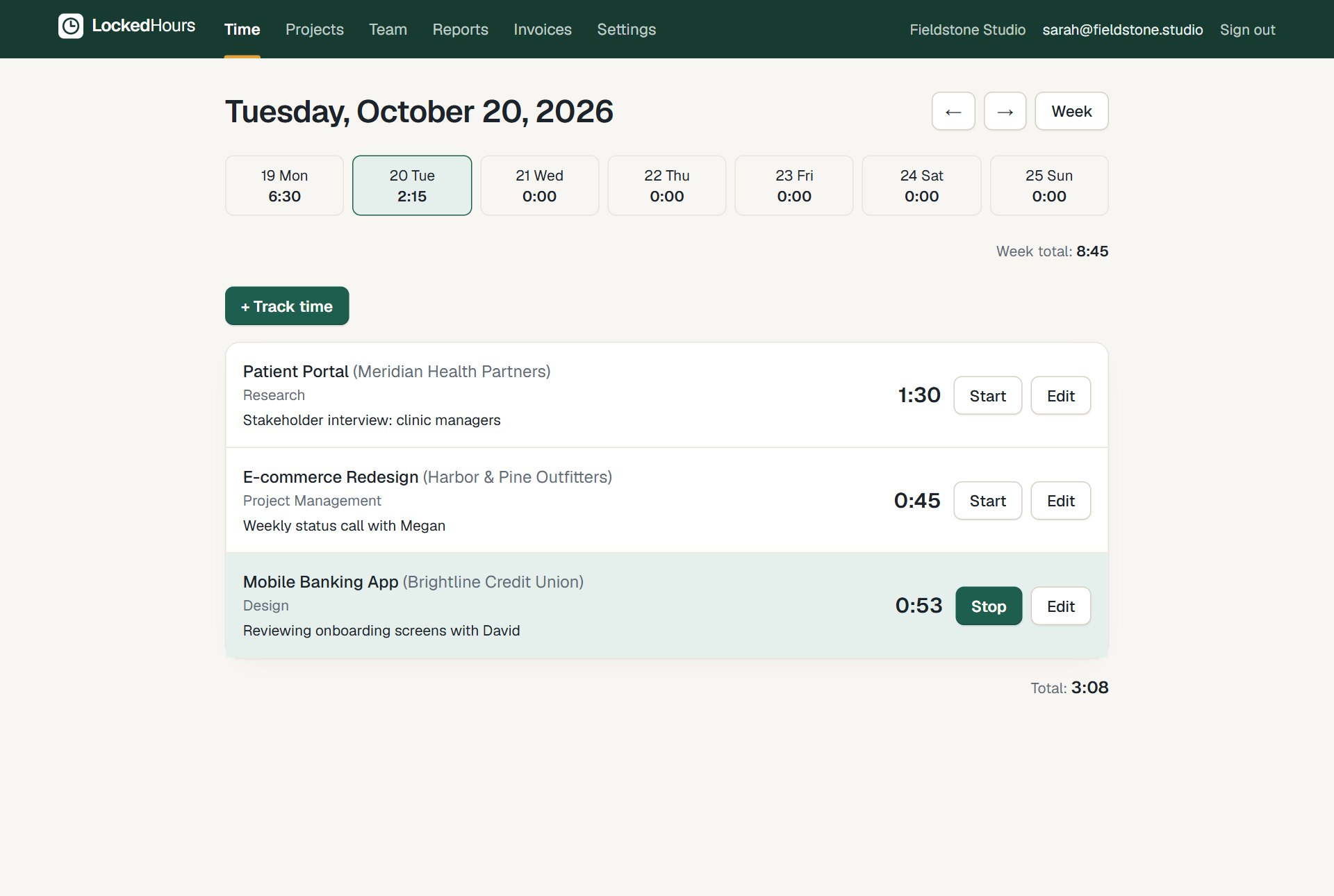Select the 24 Sat day card
This screenshot has height=896, width=1334.
click(921, 185)
